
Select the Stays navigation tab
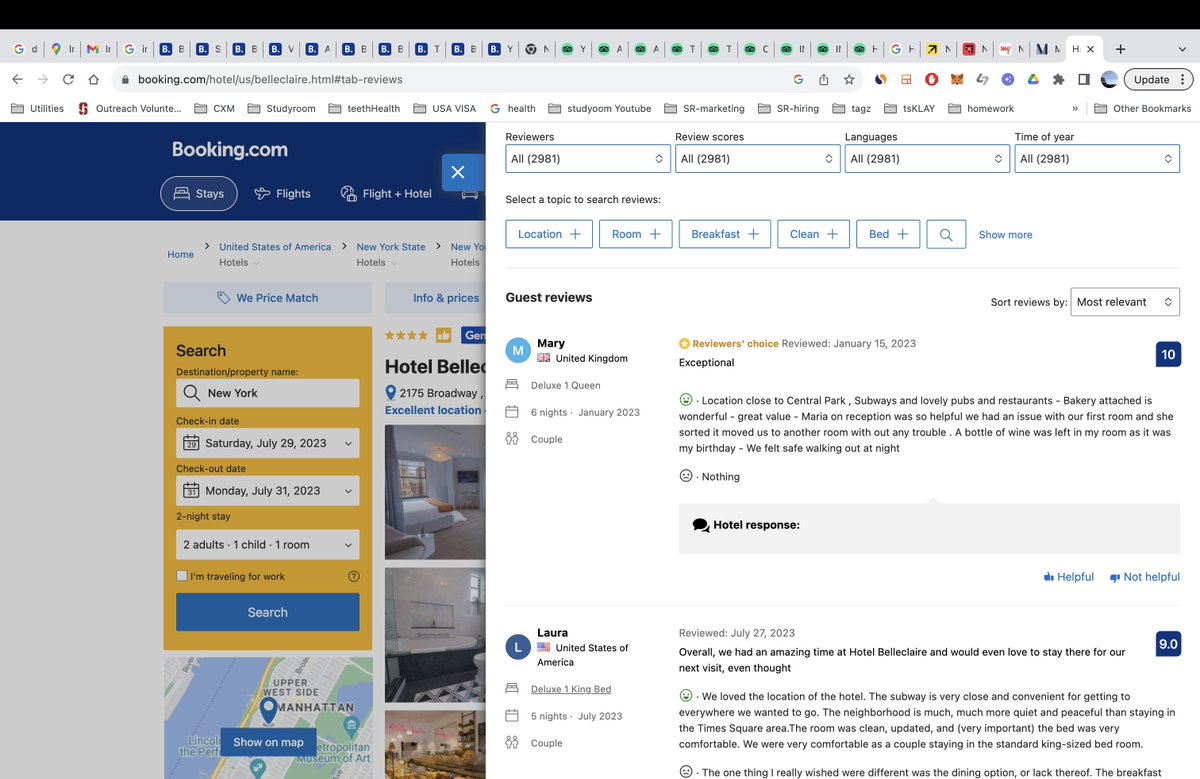(x=199, y=194)
